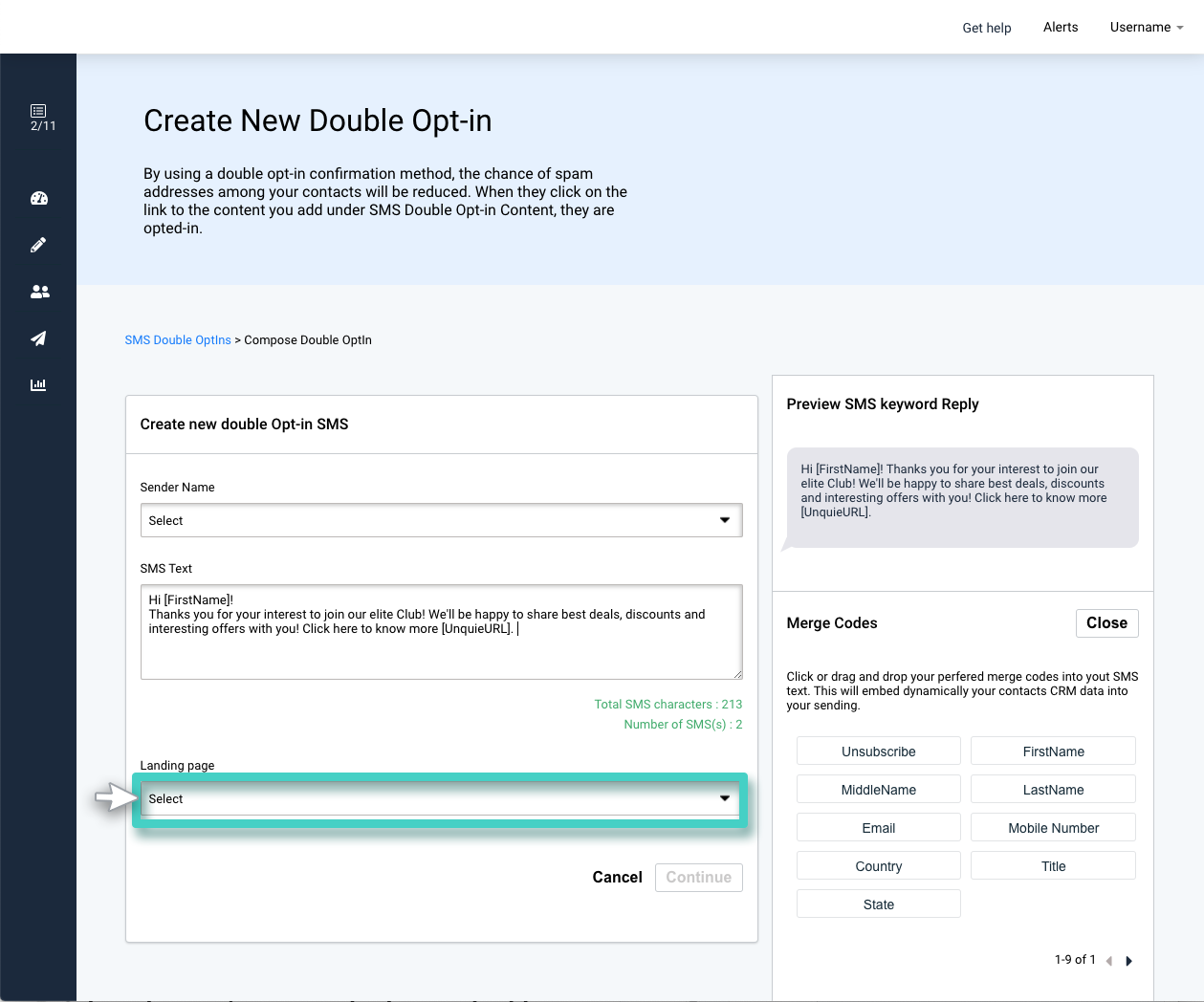The width and height of the screenshot is (1204, 1002).
Task: Click the Continue button
Action: pos(699,878)
